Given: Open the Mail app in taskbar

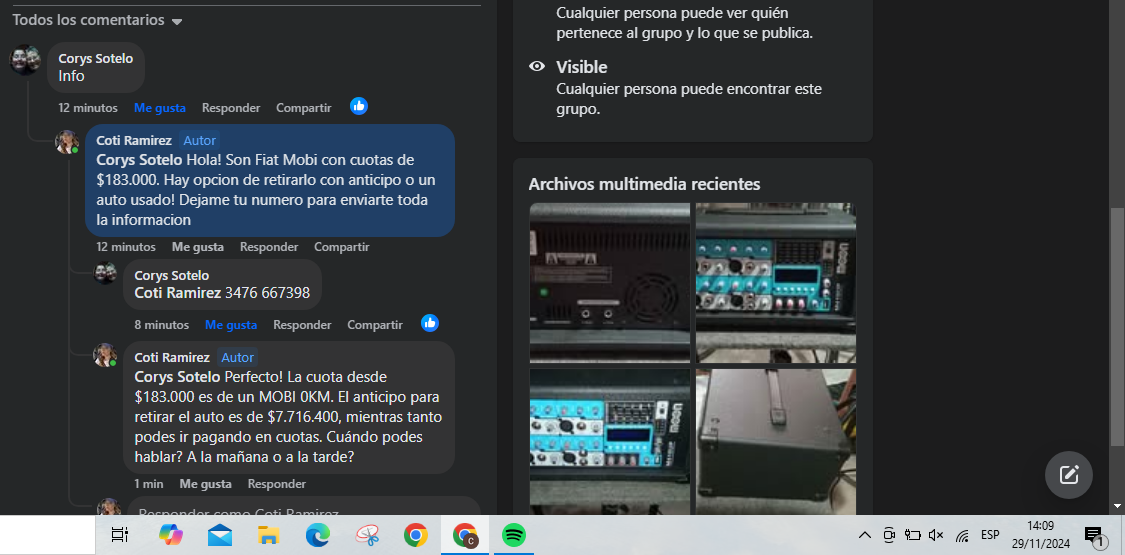Looking at the screenshot, I should (x=220, y=536).
